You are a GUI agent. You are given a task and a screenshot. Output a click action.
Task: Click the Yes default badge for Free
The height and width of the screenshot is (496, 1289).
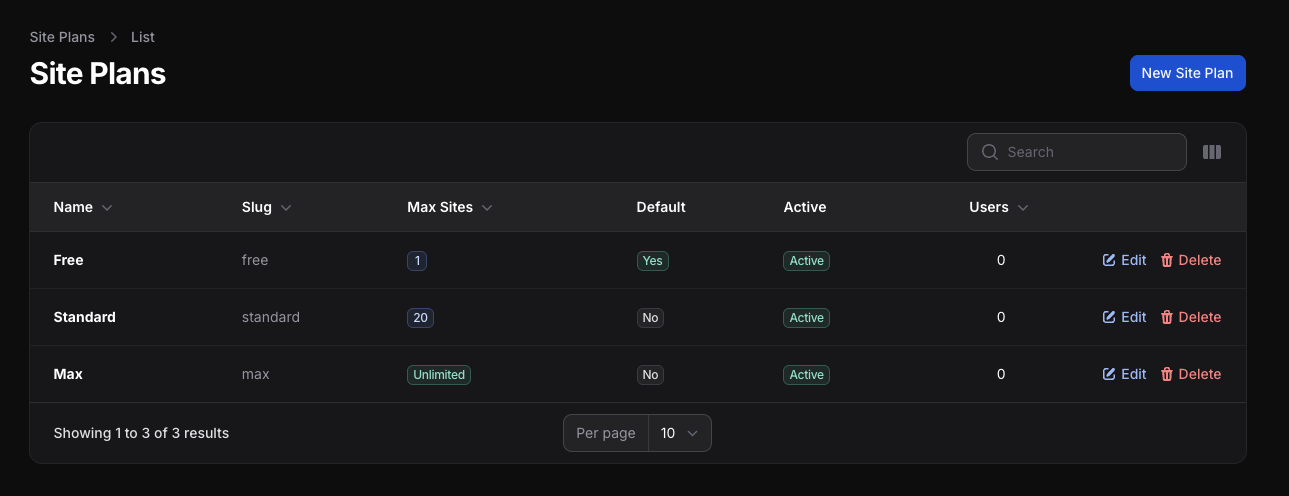[652, 261]
